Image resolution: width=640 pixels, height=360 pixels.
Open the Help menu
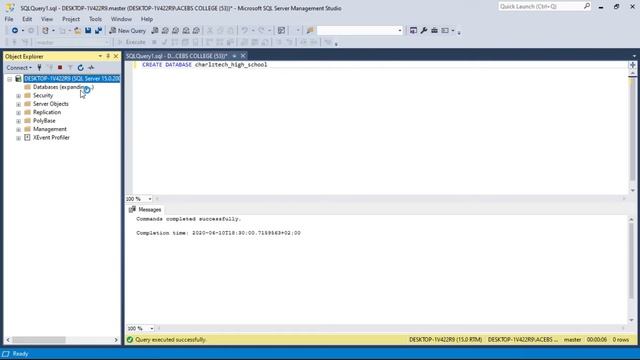click(147, 19)
